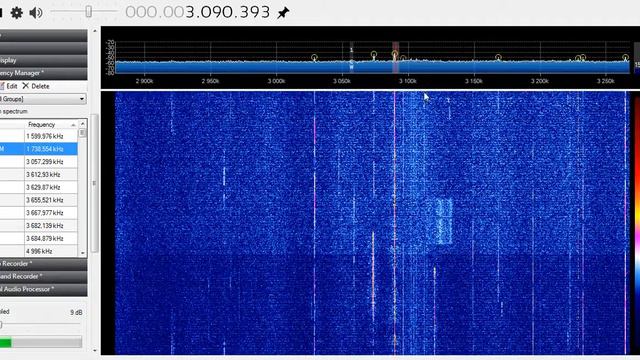
Task: Mute audio with the speaker icon
Action: click(36, 13)
